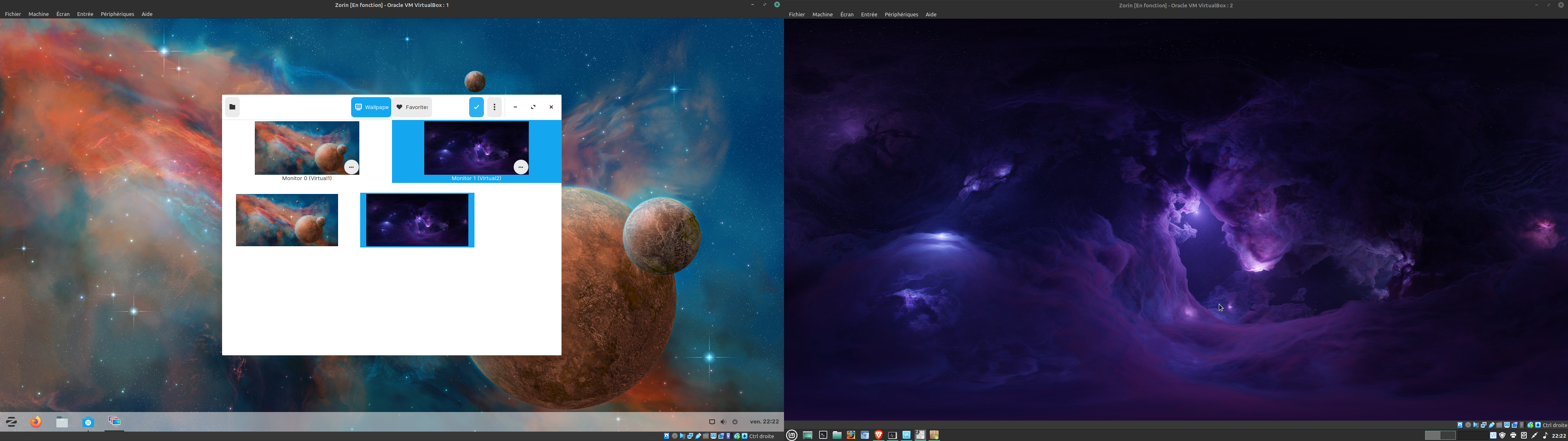Viewport: 1568px width, 441px height.
Task: Open terminal from host taskbar
Action: 823,435
